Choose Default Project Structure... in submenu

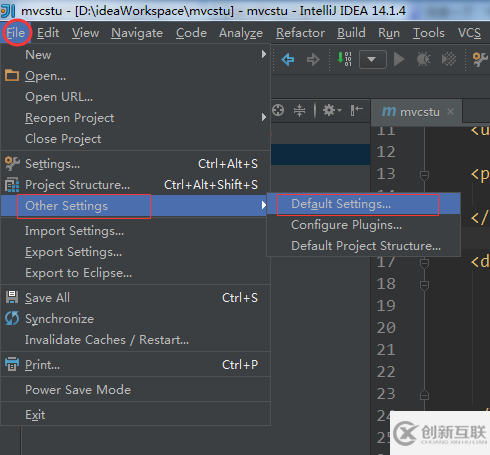(364, 246)
